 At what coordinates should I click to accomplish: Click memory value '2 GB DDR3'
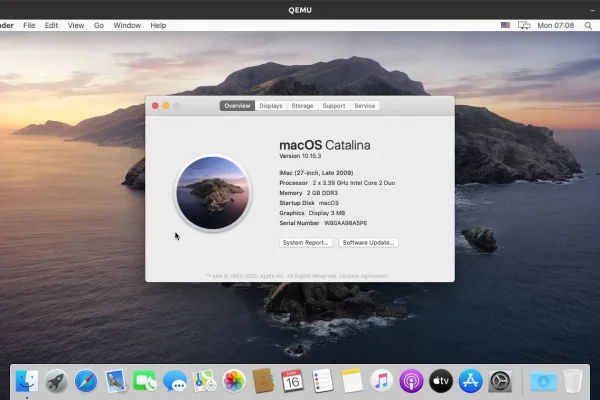tap(322, 193)
